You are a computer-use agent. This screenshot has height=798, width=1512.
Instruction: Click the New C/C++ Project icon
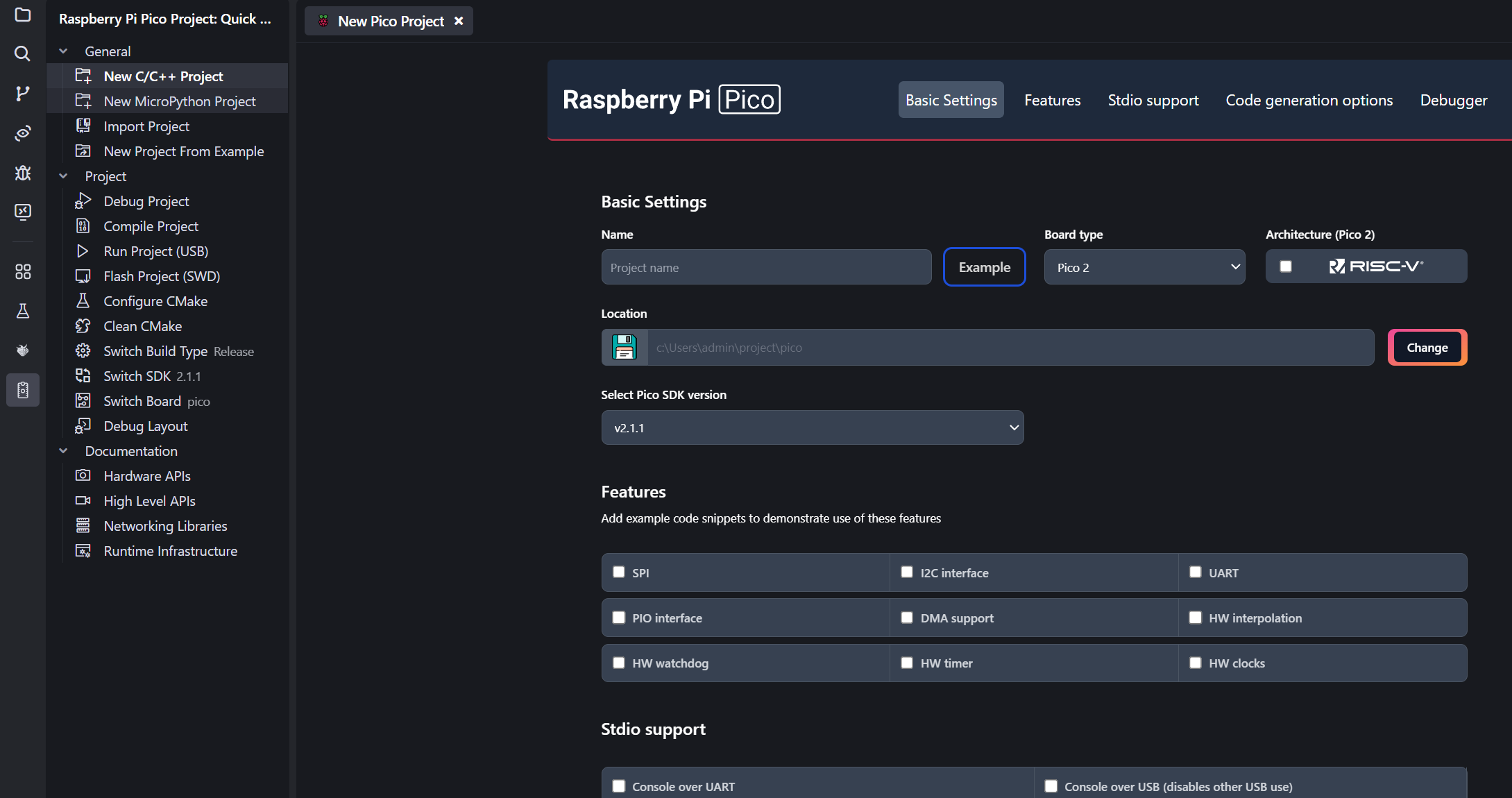point(83,76)
